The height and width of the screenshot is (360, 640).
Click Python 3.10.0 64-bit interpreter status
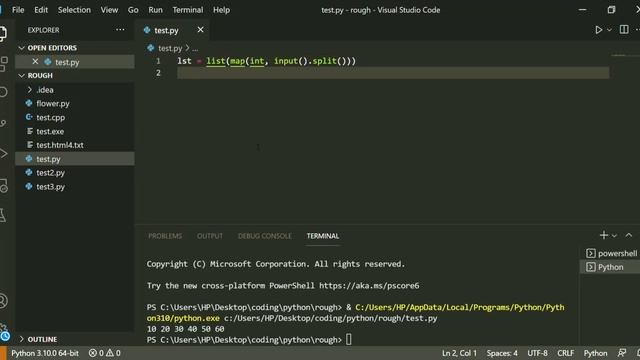click(45, 353)
